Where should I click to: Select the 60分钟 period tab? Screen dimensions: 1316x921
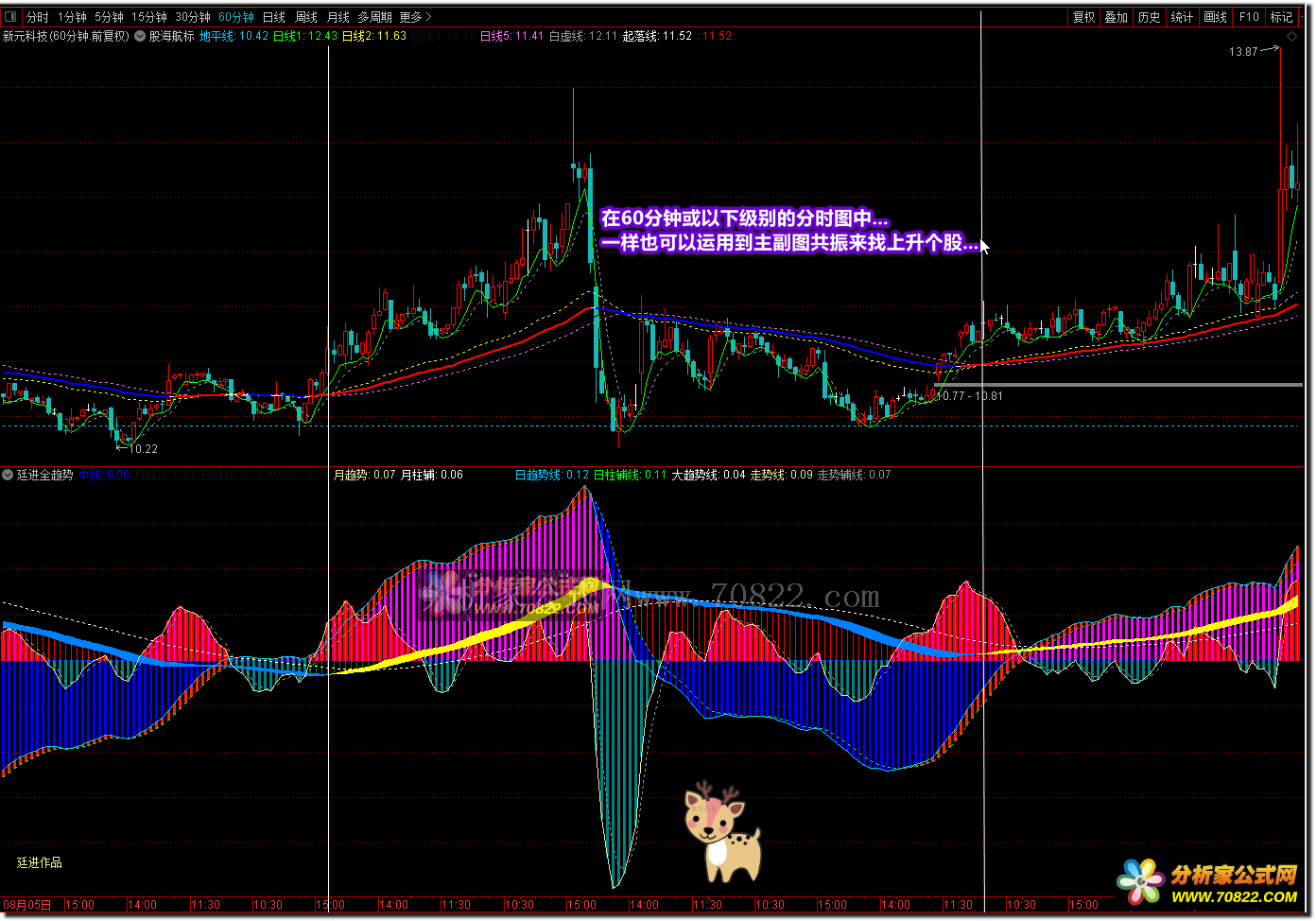236,17
